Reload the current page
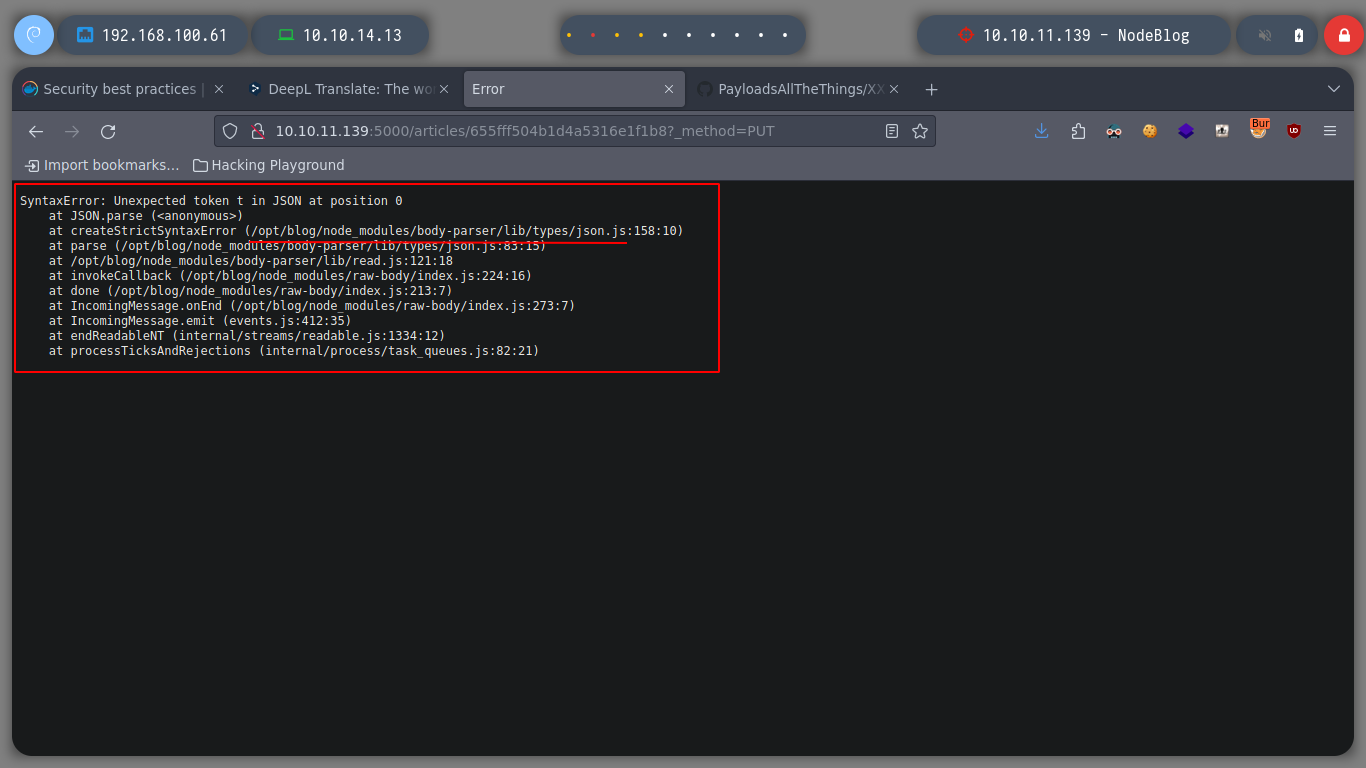1366x768 pixels. pos(108,131)
